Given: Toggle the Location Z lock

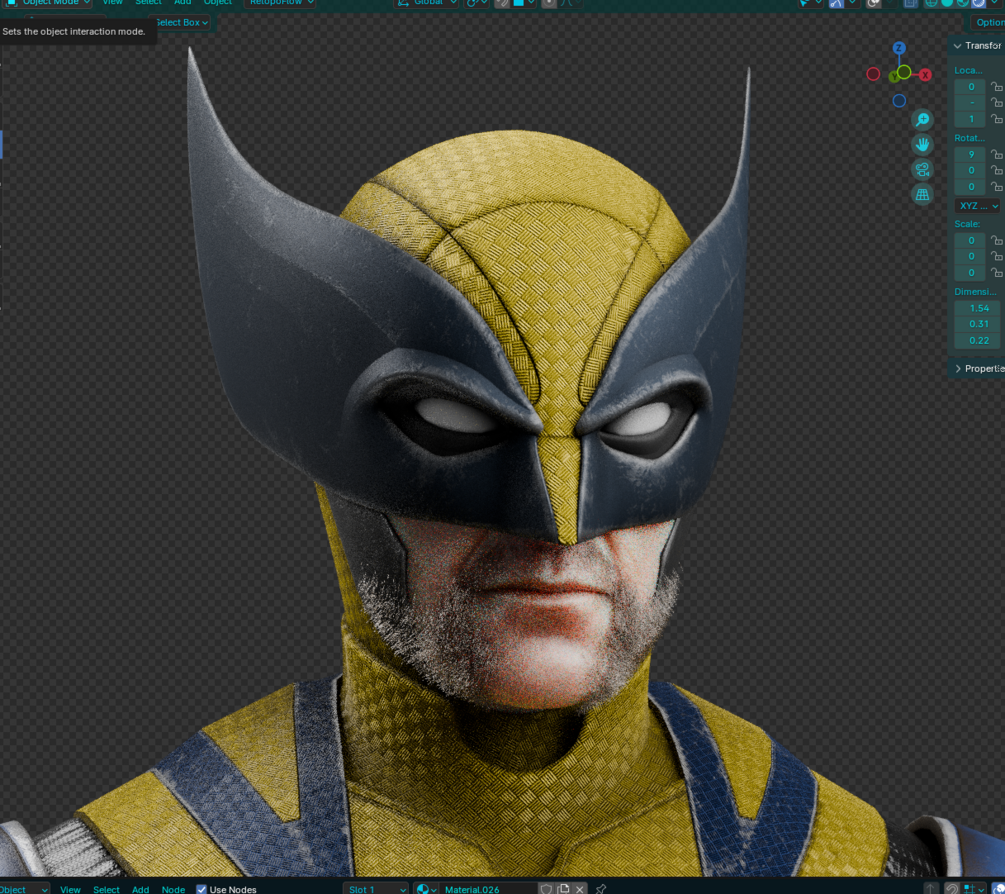Looking at the screenshot, I should [997, 119].
